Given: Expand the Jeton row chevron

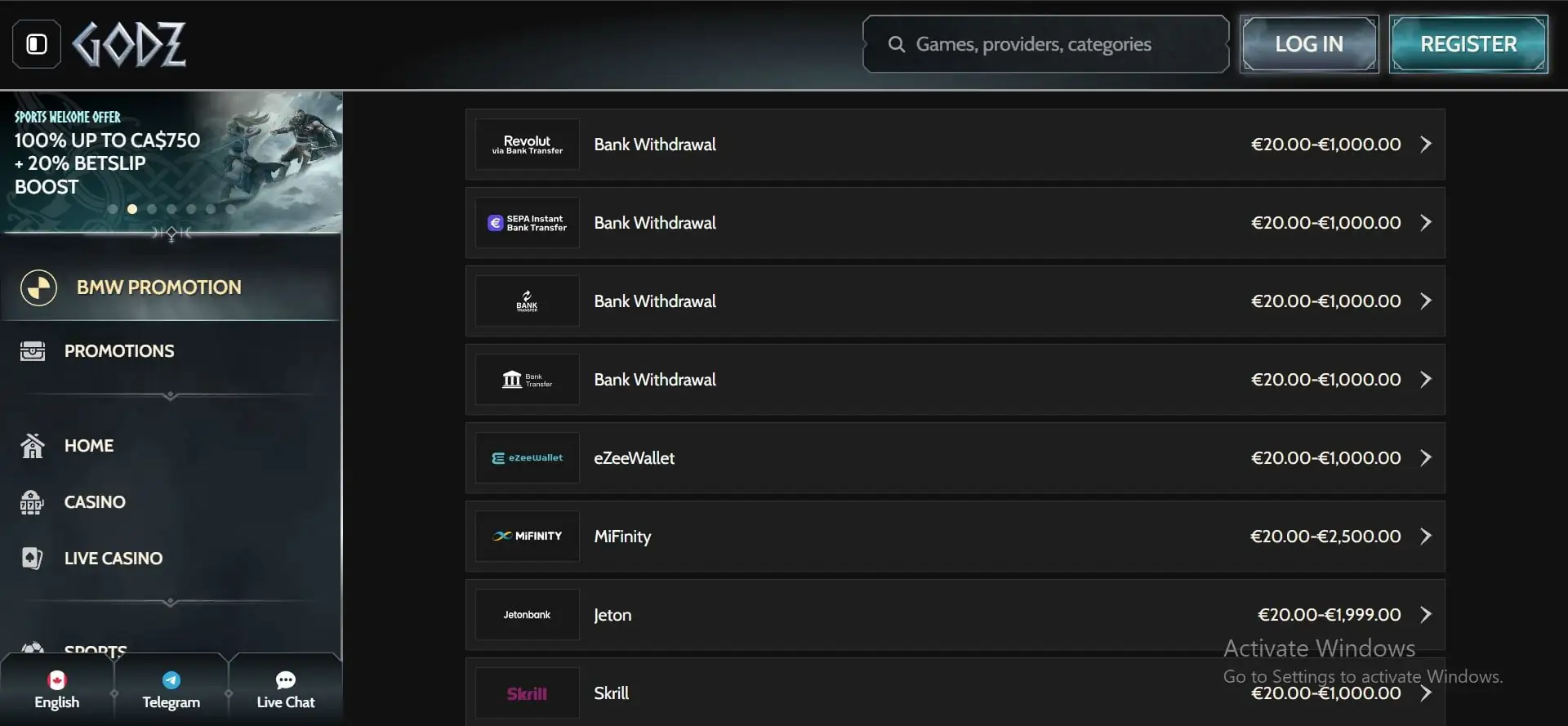Looking at the screenshot, I should click(x=1426, y=615).
